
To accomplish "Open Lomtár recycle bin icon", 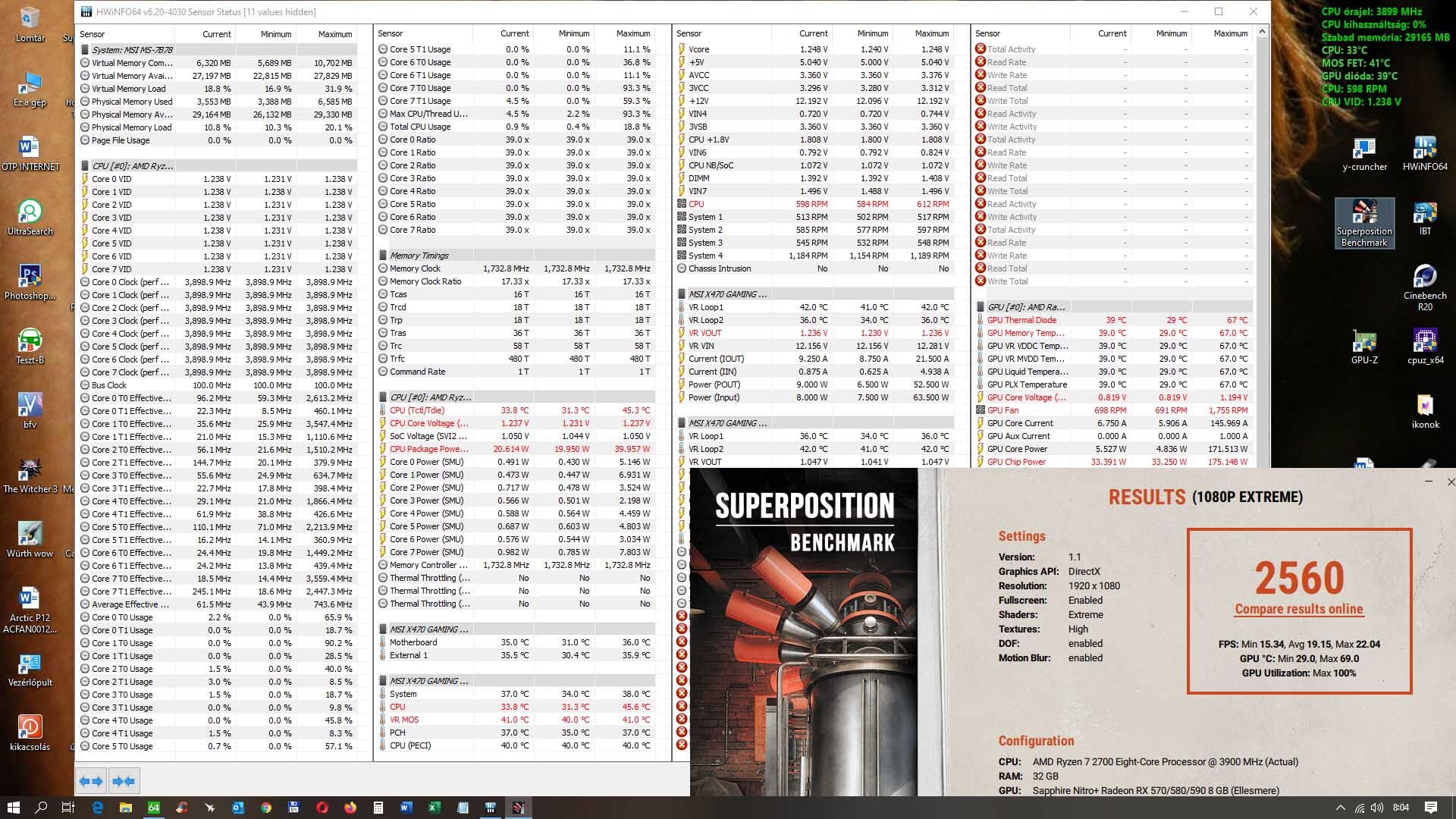I will click(30, 25).
